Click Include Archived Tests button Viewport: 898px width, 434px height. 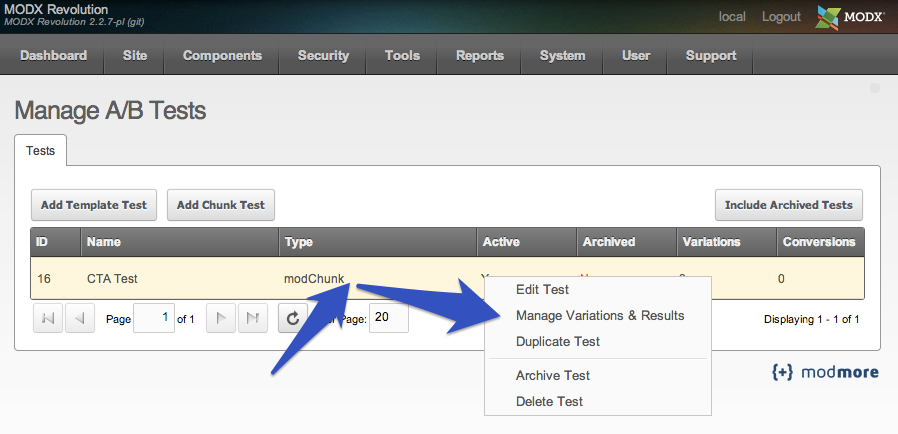pyautogui.click(x=789, y=205)
